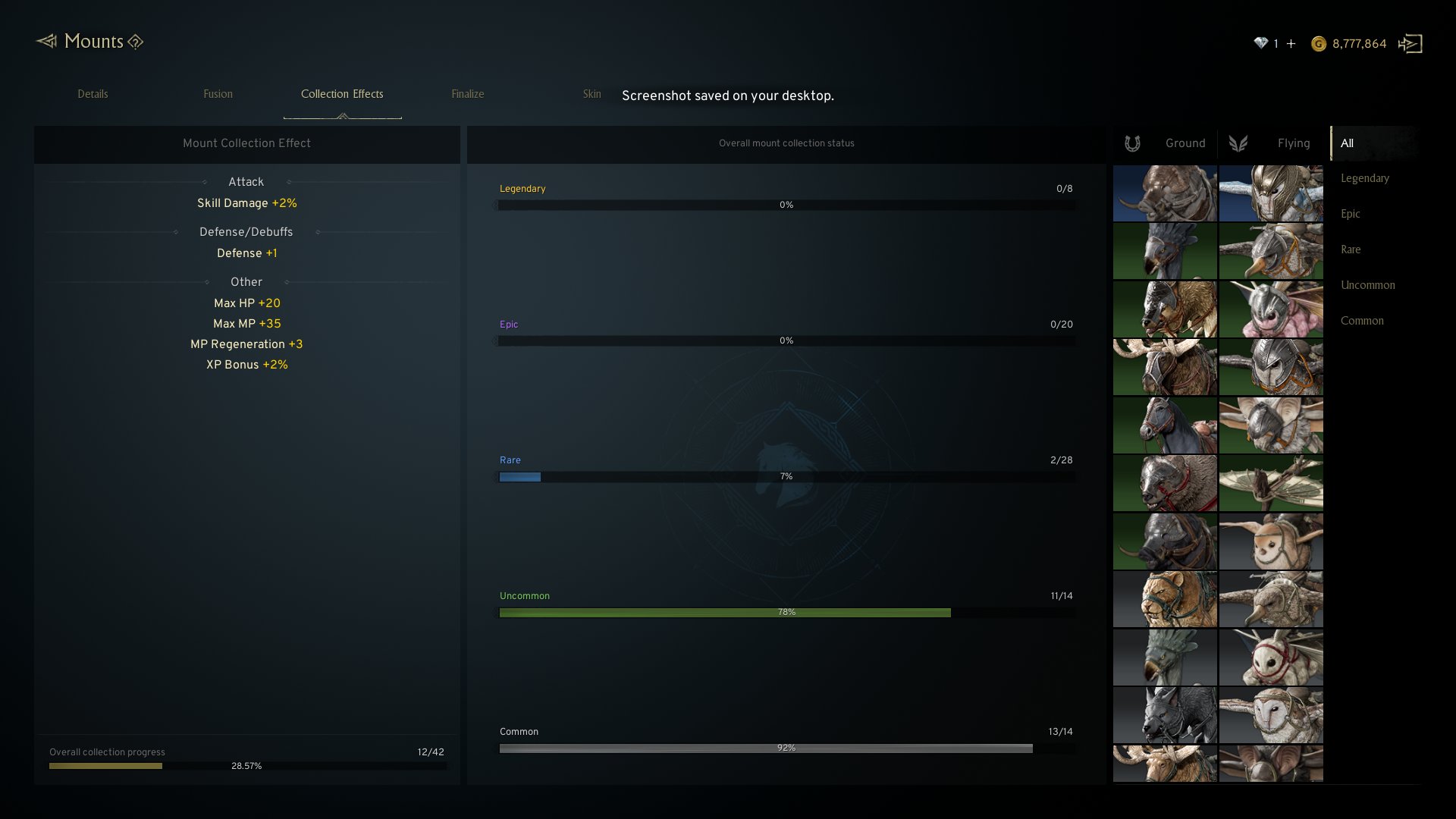Image resolution: width=1456 pixels, height=819 pixels.
Task: Go to the Finalize tab
Action: (x=467, y=94)
